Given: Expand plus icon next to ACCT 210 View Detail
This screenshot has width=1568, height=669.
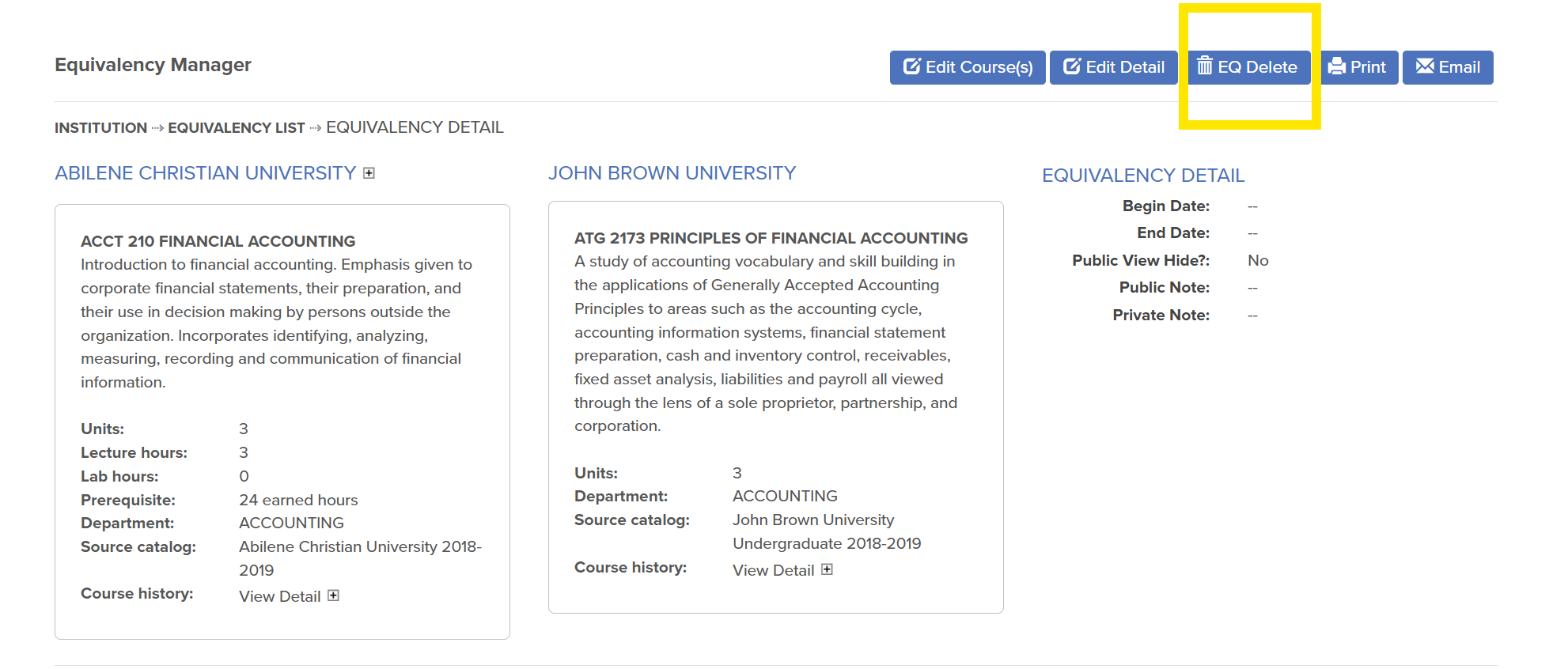Looking at the screenshot, I should click(334, 595).
